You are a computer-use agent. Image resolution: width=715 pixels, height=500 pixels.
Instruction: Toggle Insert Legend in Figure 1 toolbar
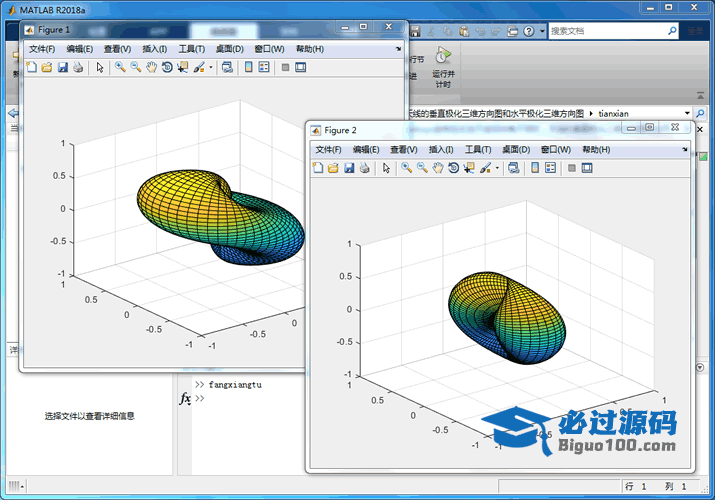click(263, 67)
